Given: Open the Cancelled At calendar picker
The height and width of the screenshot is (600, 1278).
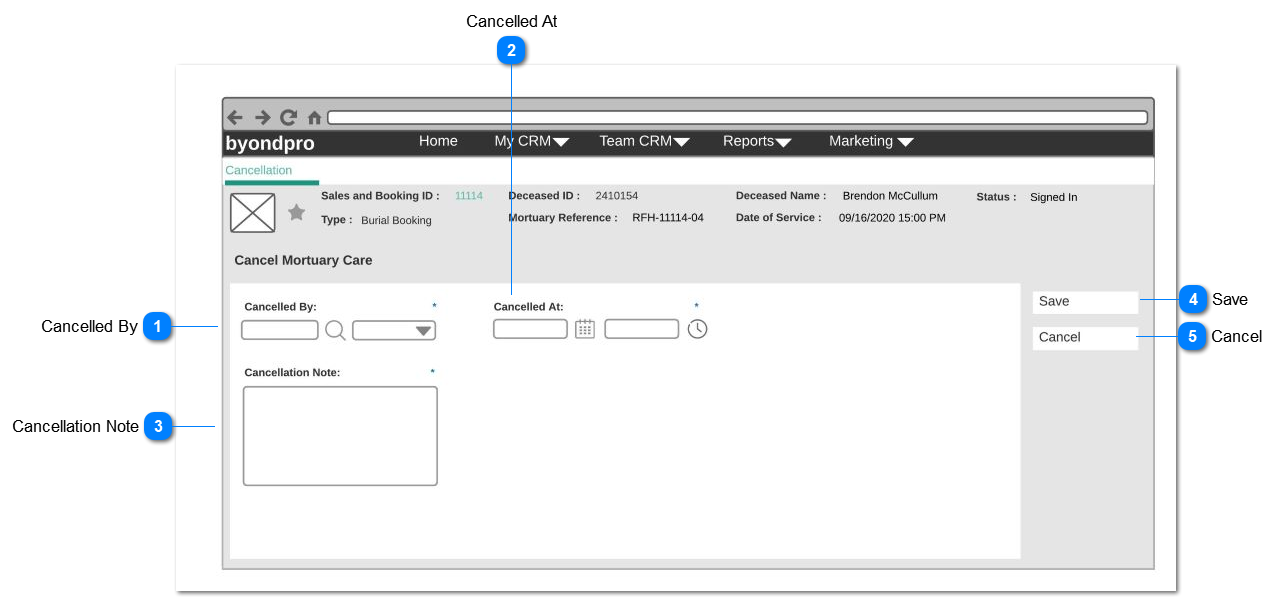Looking at the screenshot, I should click(585, 329).
